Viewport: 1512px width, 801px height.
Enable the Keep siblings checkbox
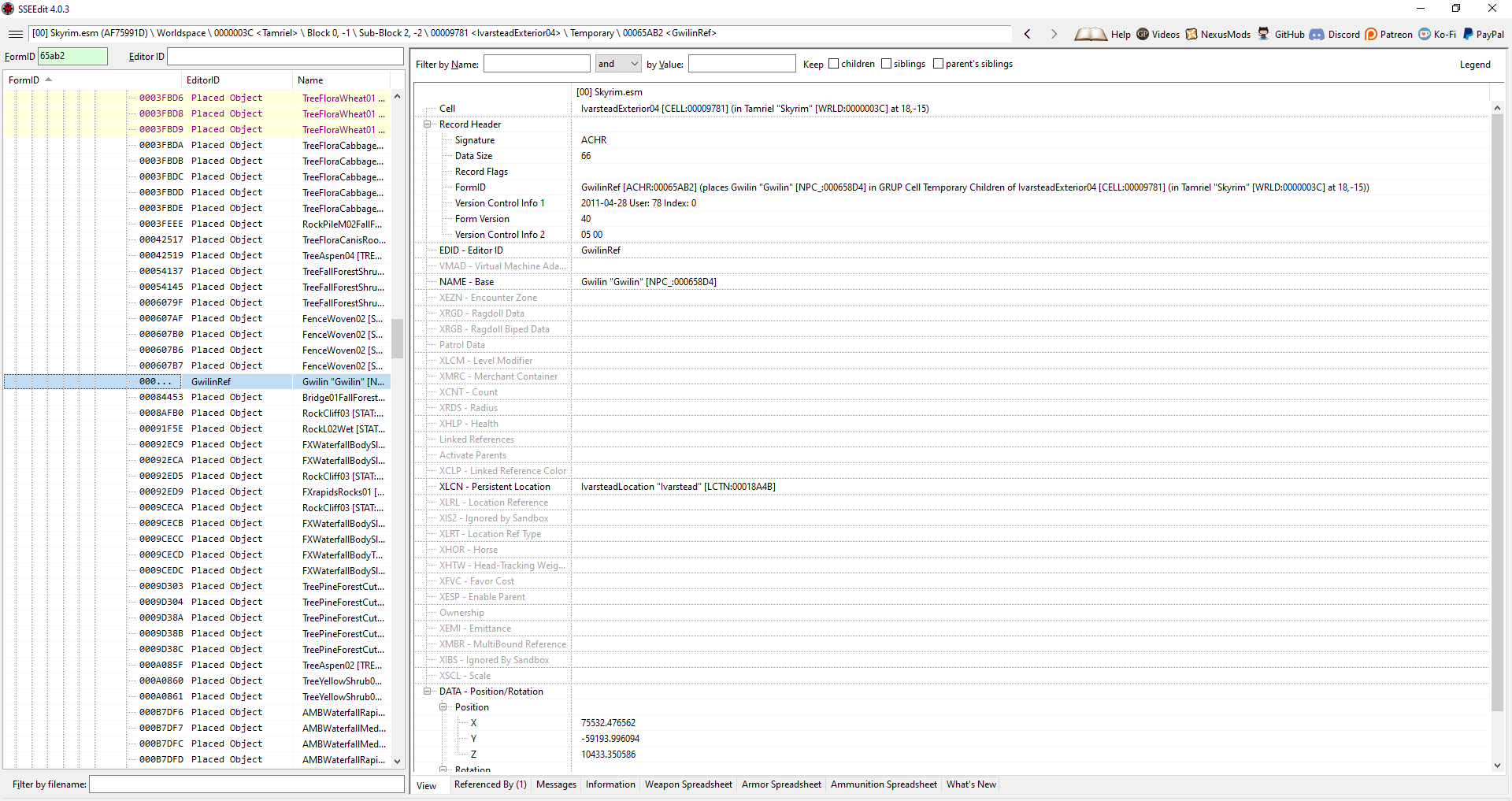[x=886, y=64]
